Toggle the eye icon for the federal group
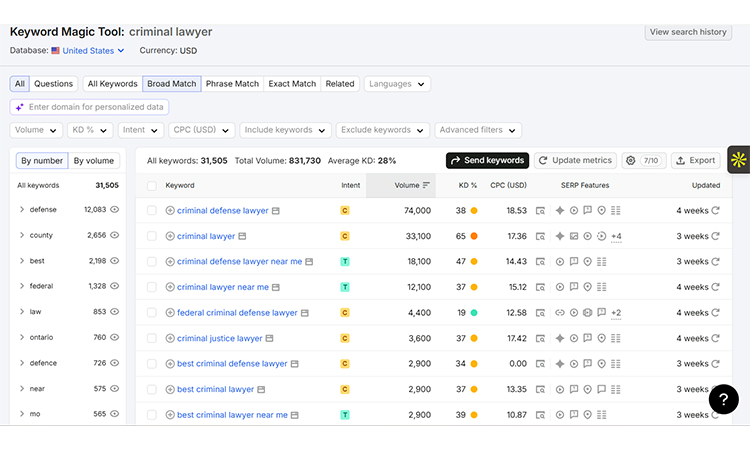 coord(114,286)
